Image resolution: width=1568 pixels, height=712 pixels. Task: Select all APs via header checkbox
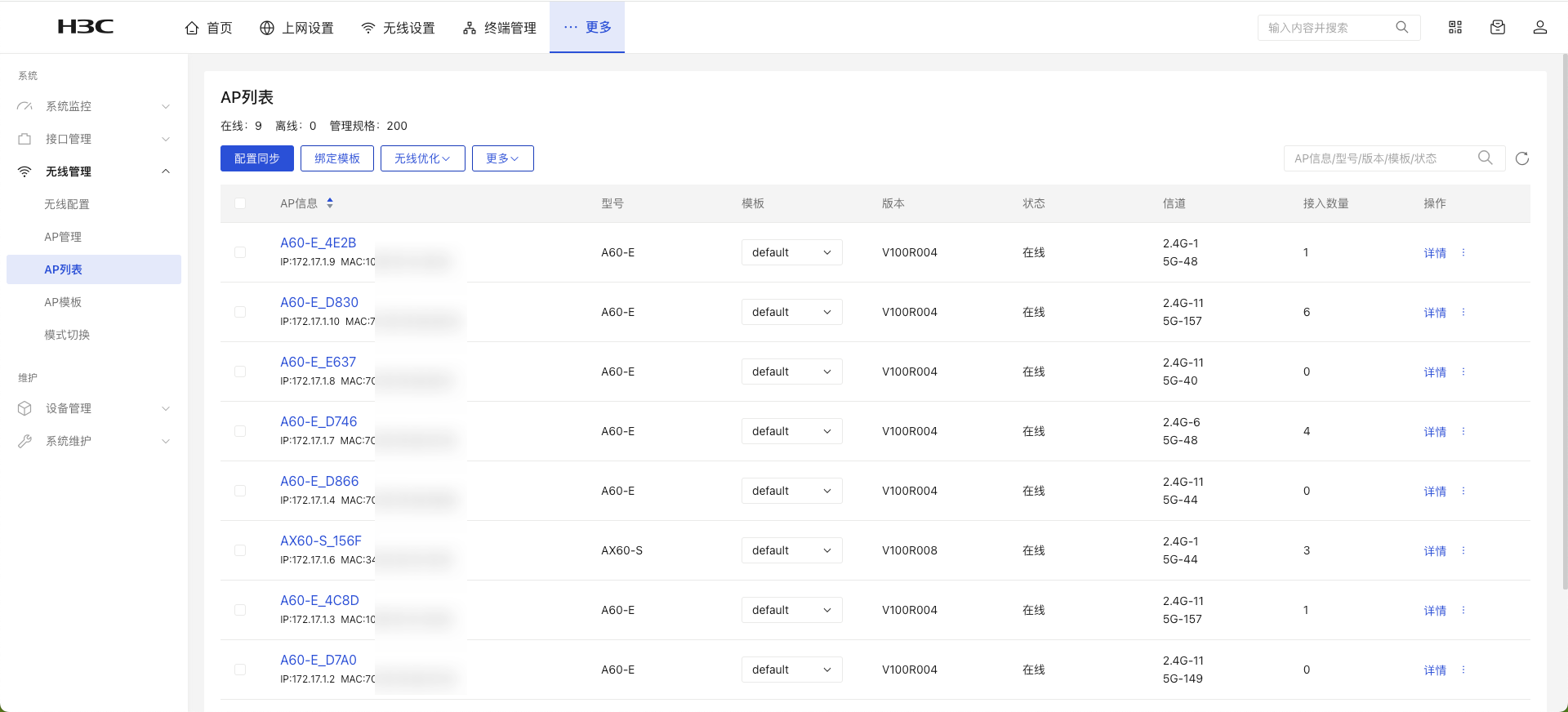tap(240, 203)
